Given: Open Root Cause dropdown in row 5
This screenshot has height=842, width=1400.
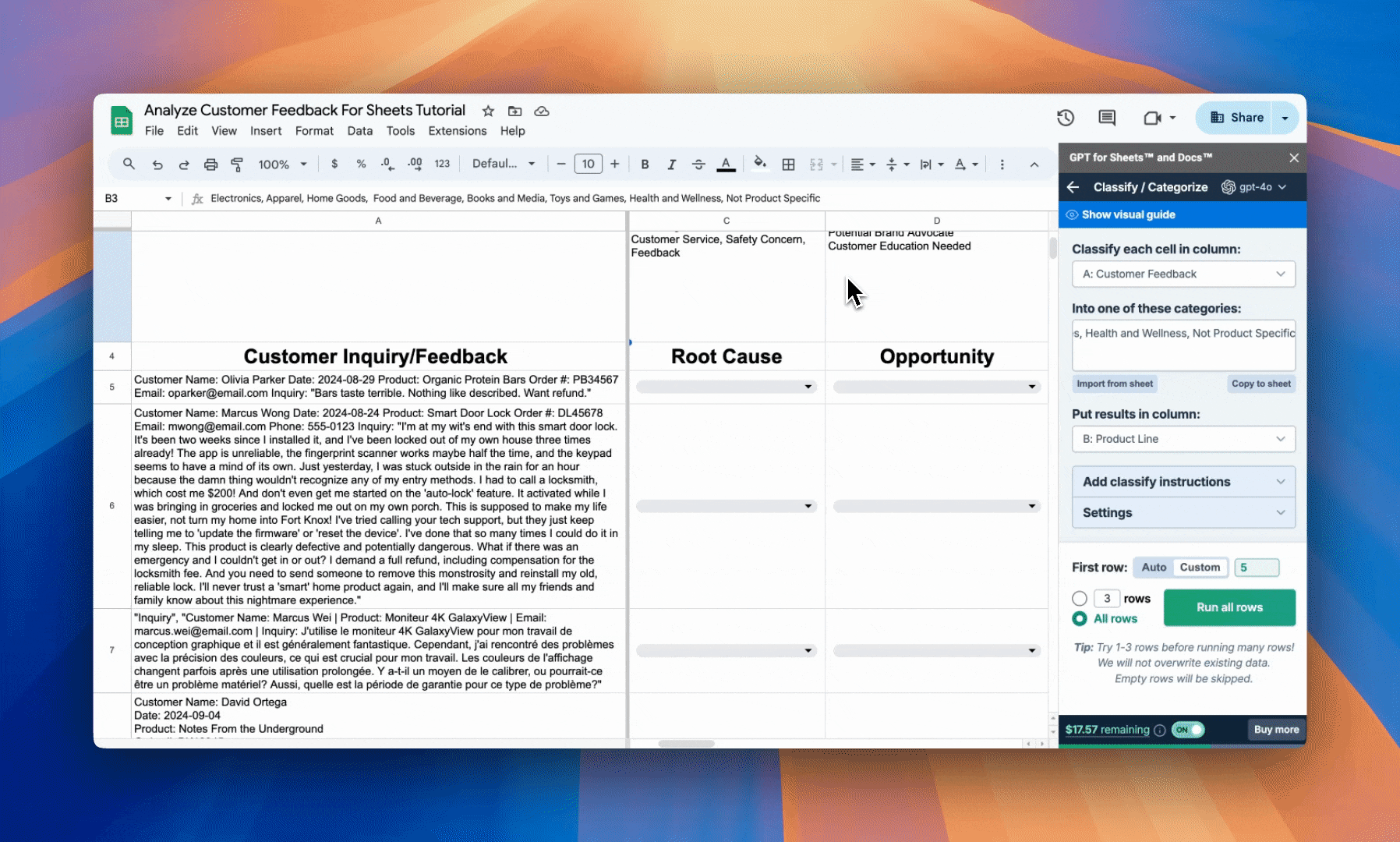Looking at the screenshot, I should 726,387.
